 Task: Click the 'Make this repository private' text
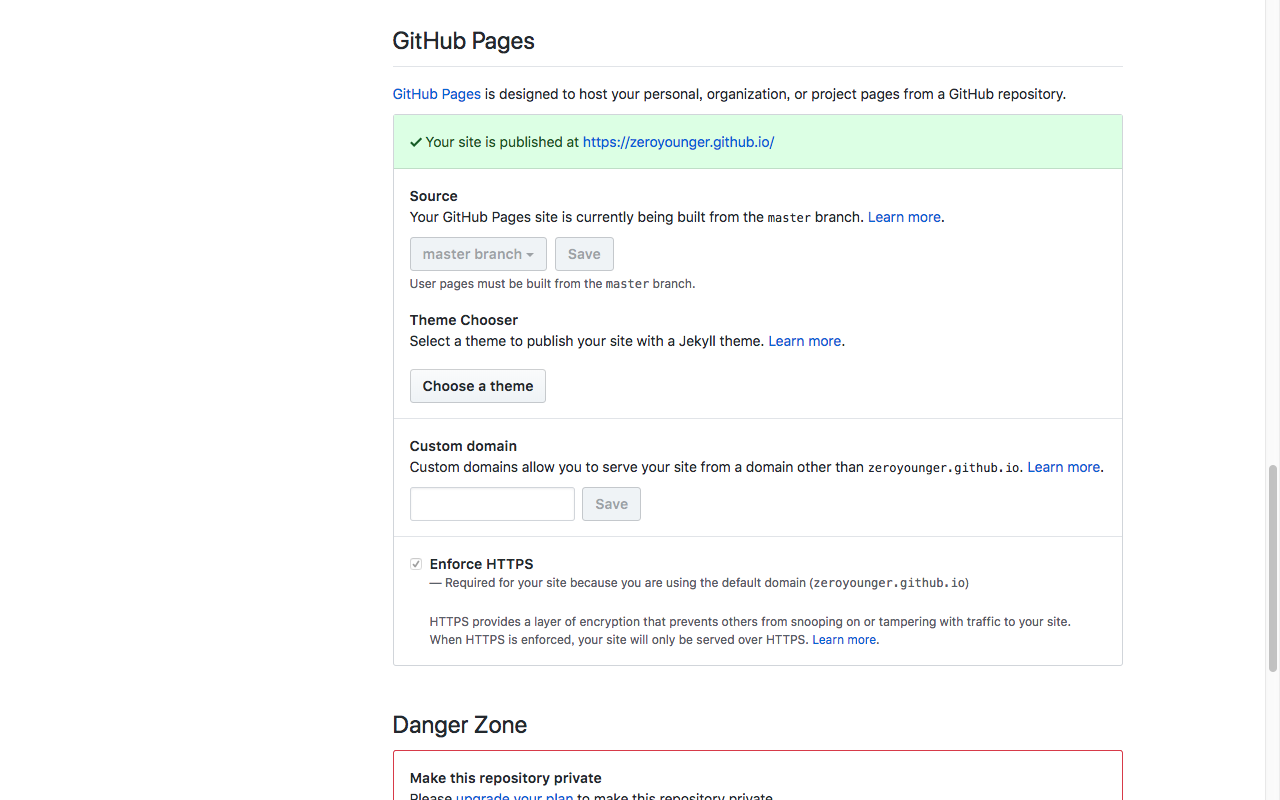pos(505,778)
